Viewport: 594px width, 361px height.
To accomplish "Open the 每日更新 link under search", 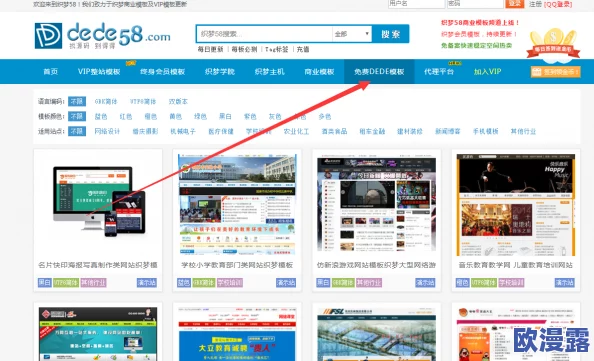I will tap(210, 49).
